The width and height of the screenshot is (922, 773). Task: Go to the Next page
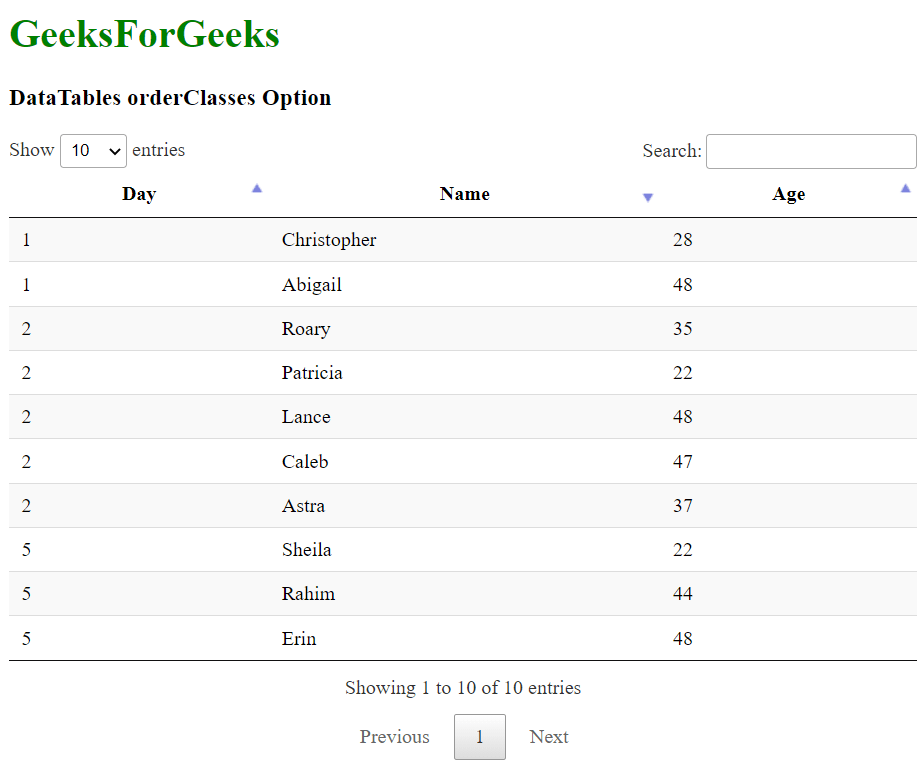(549, 737)
